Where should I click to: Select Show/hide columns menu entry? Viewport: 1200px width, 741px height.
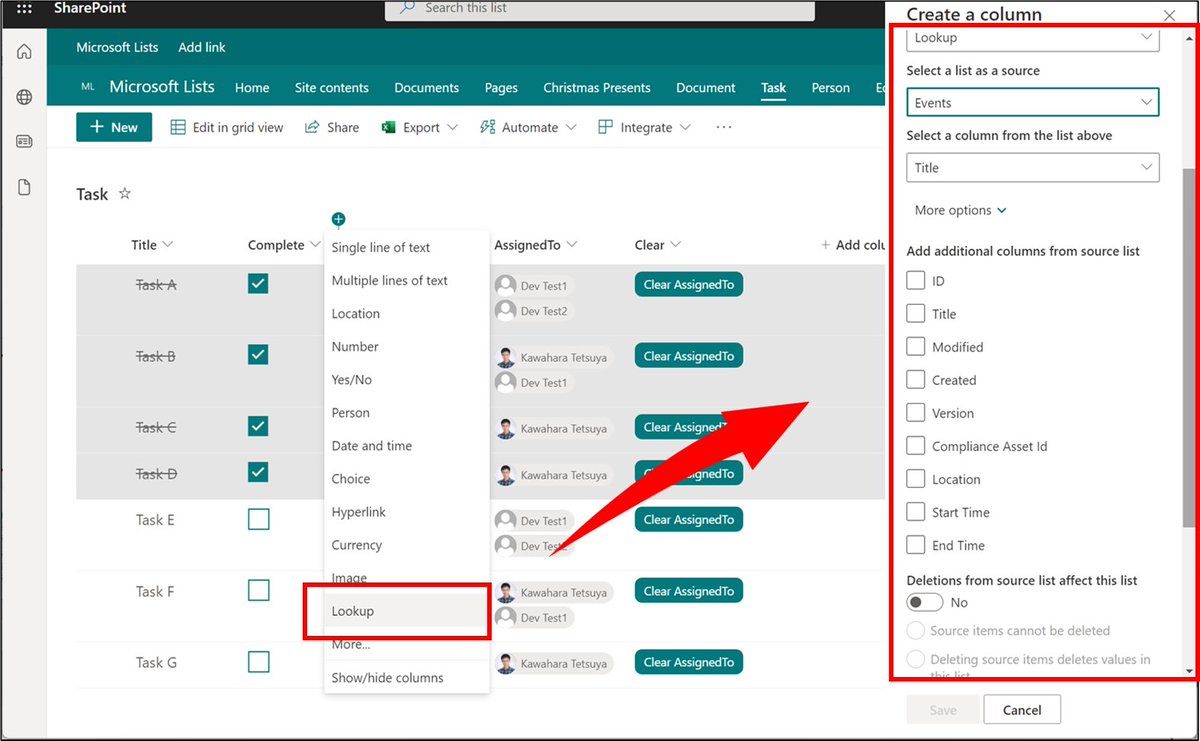click(x=407, y=678)
